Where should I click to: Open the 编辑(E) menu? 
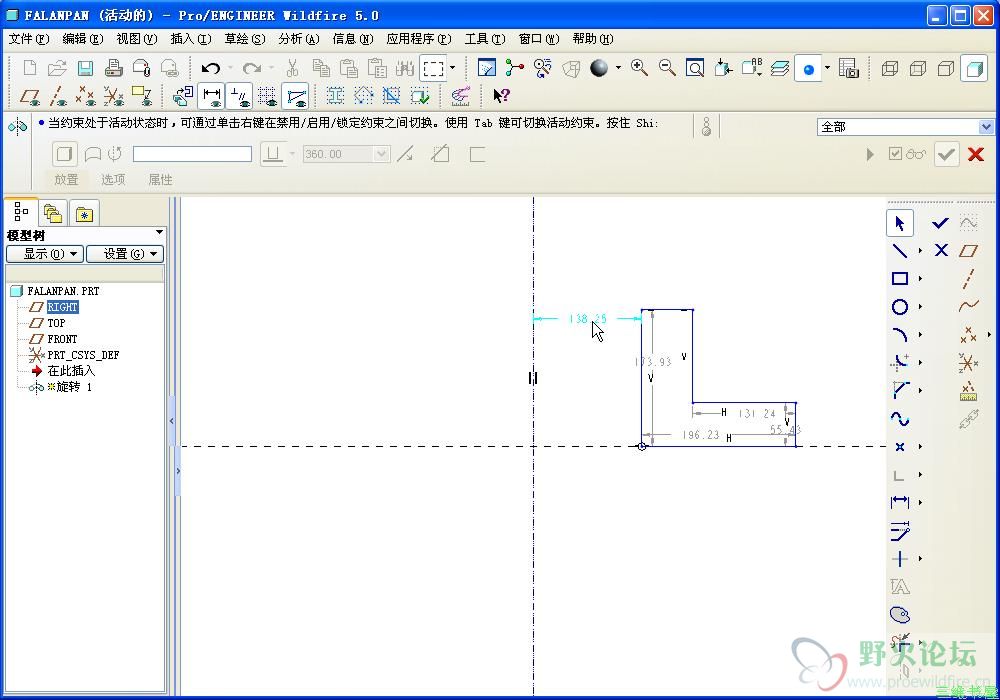(x=83, y=39)
